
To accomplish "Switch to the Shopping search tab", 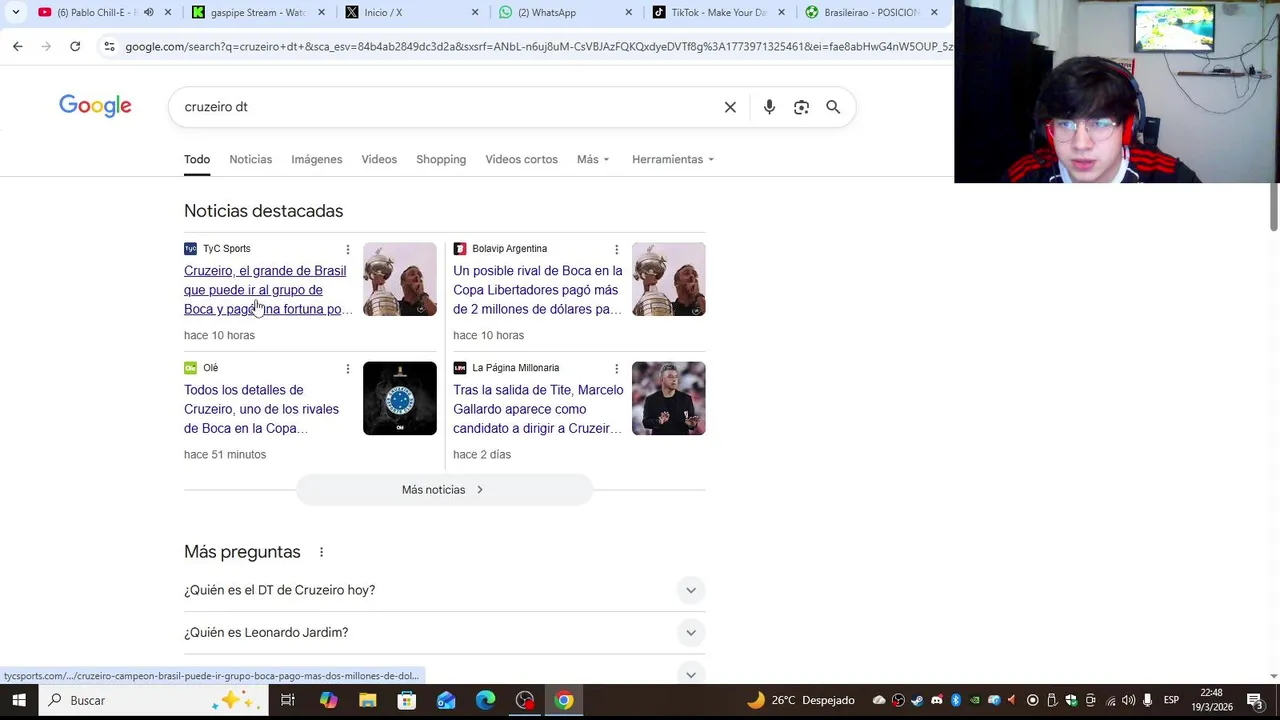I will coord(441,159).
